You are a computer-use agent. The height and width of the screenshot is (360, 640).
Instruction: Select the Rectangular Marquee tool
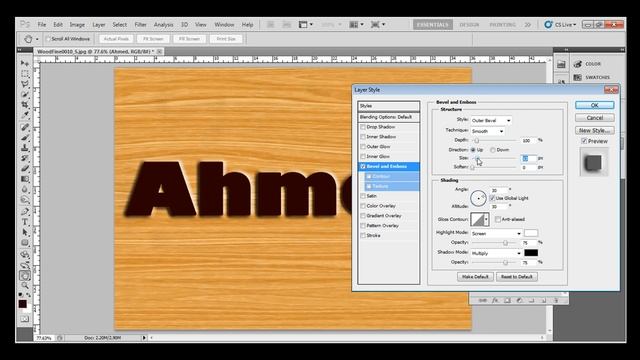pos(25,74)
